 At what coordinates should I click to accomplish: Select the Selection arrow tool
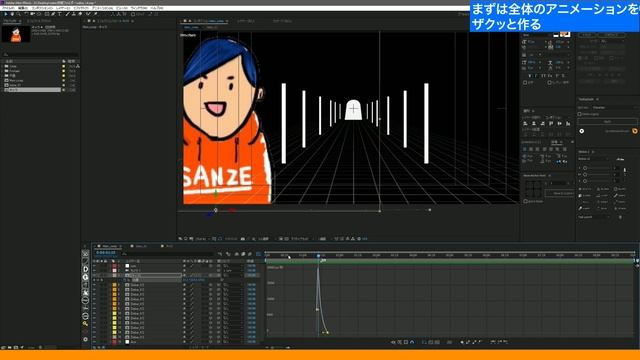(x=6, y=14)
